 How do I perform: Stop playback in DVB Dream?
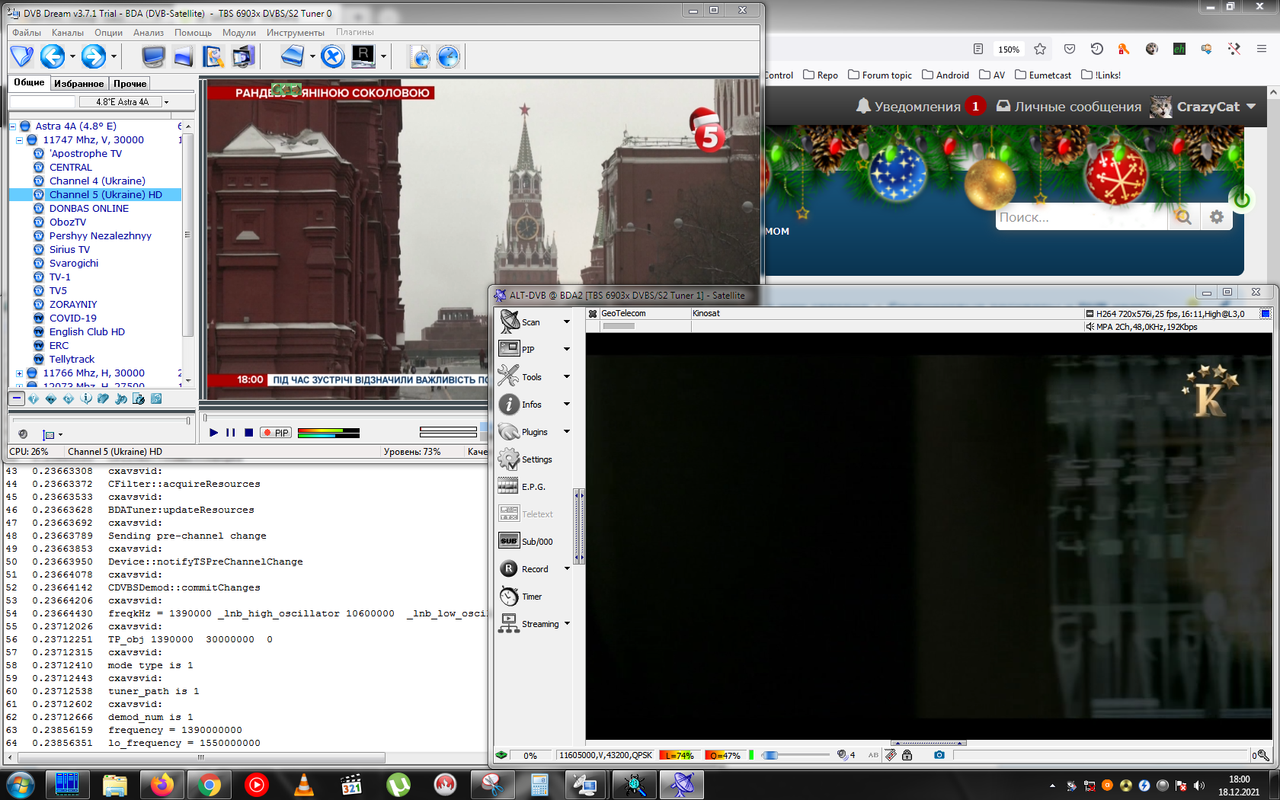click(248, 433)
